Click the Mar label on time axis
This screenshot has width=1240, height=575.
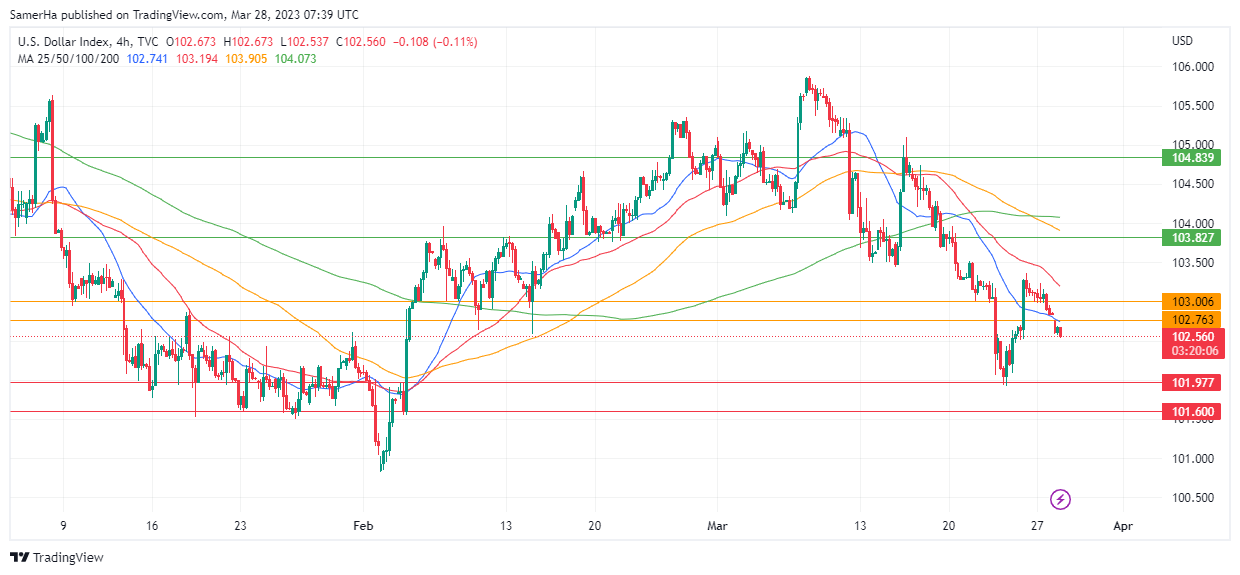[x=718, y=525]
